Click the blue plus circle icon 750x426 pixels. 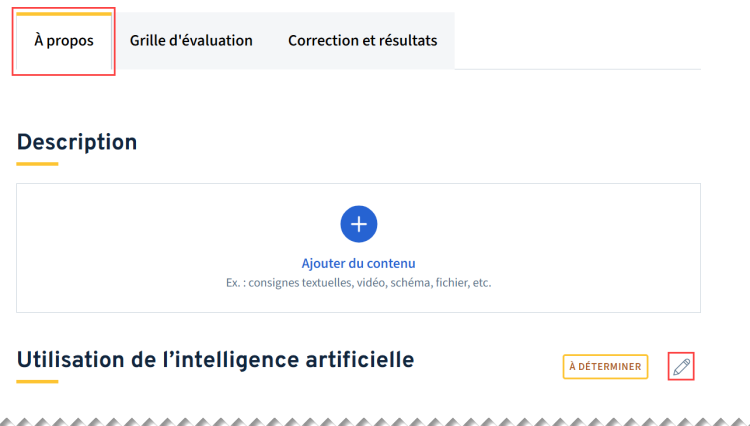(359, 224)
